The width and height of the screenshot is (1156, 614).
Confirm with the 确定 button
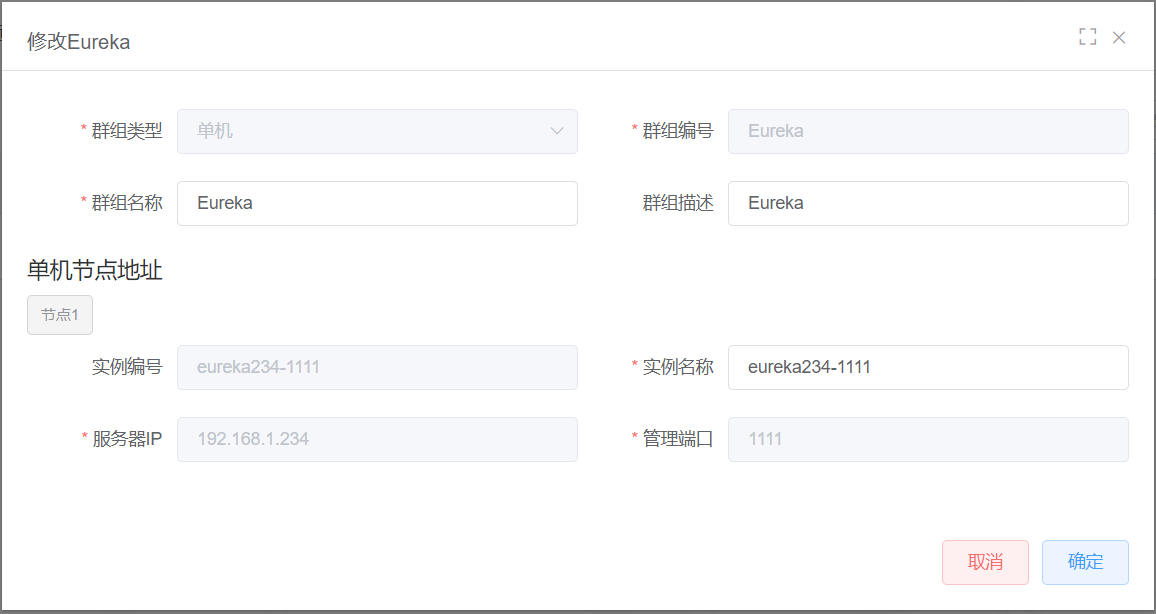point(1085,562)
